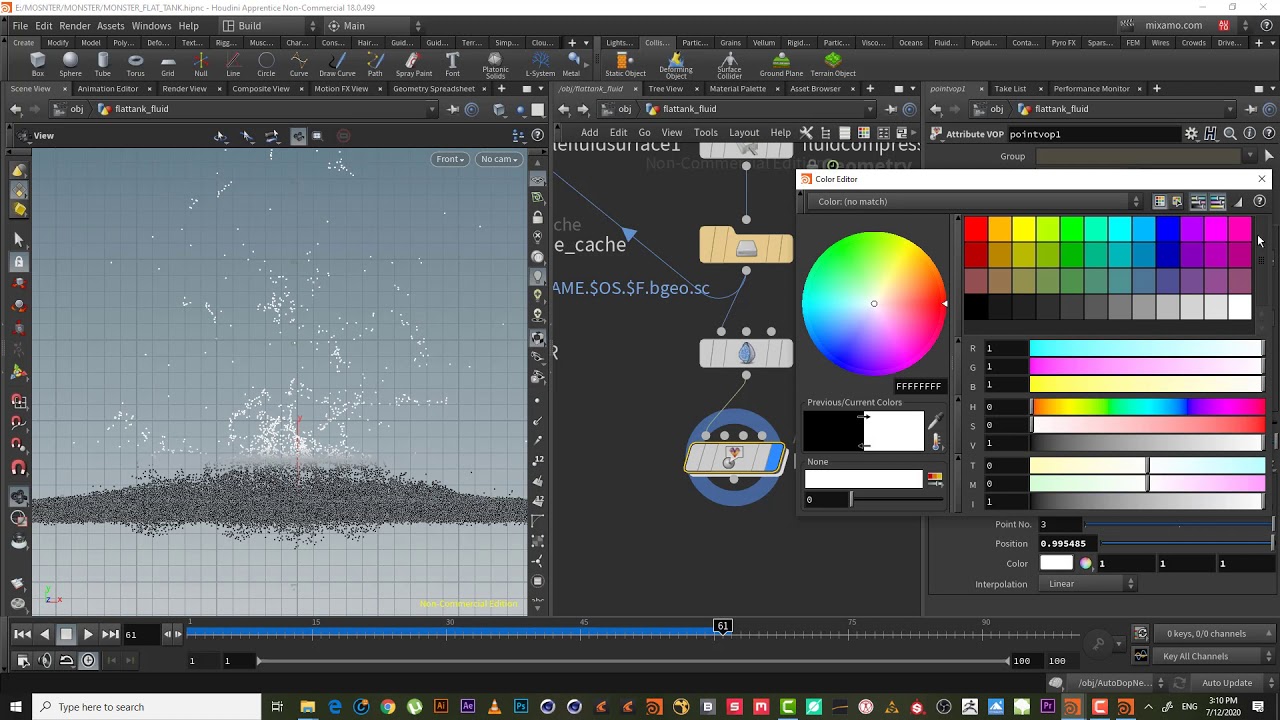Viewport: 1280px width, 720px height.
Task: Click the Hue slider bar
Action: (1147, 407)
